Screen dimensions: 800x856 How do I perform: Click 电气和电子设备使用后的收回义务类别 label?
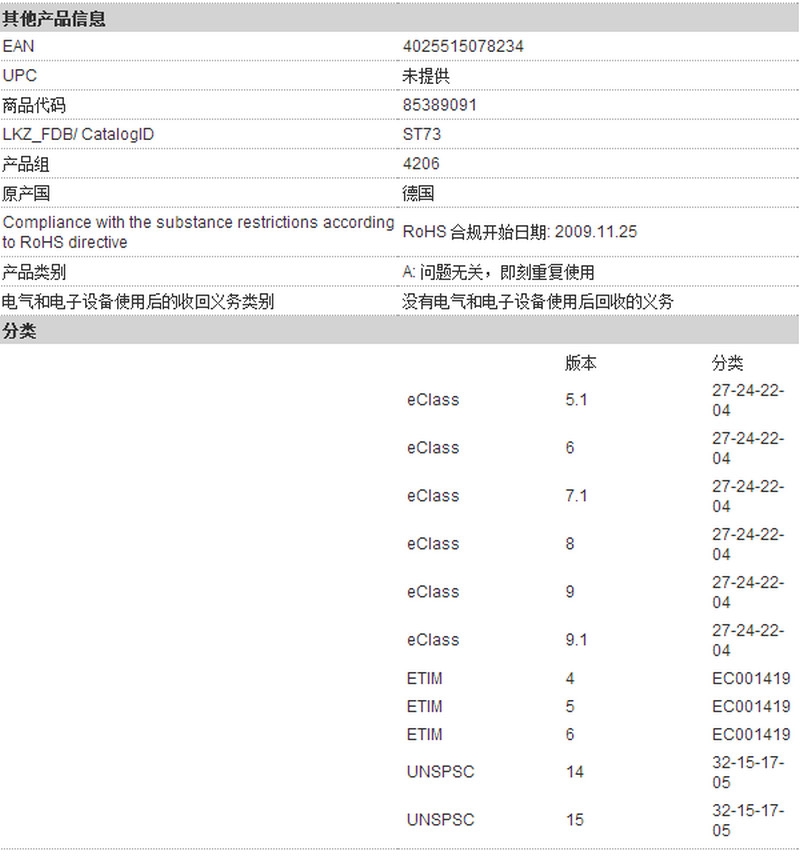[138, 301]
